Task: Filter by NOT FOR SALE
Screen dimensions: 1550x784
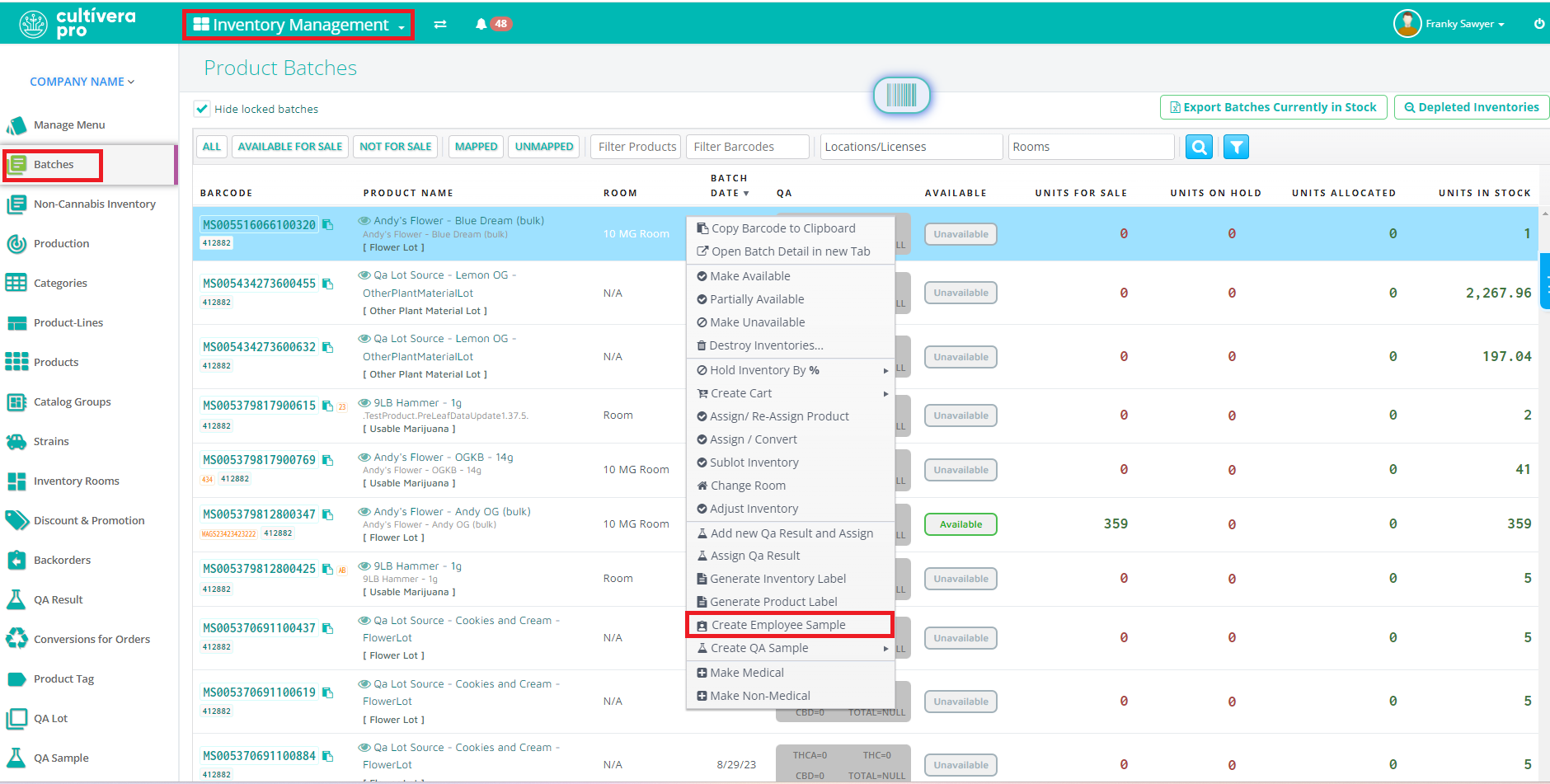Action: click(396, 147)
